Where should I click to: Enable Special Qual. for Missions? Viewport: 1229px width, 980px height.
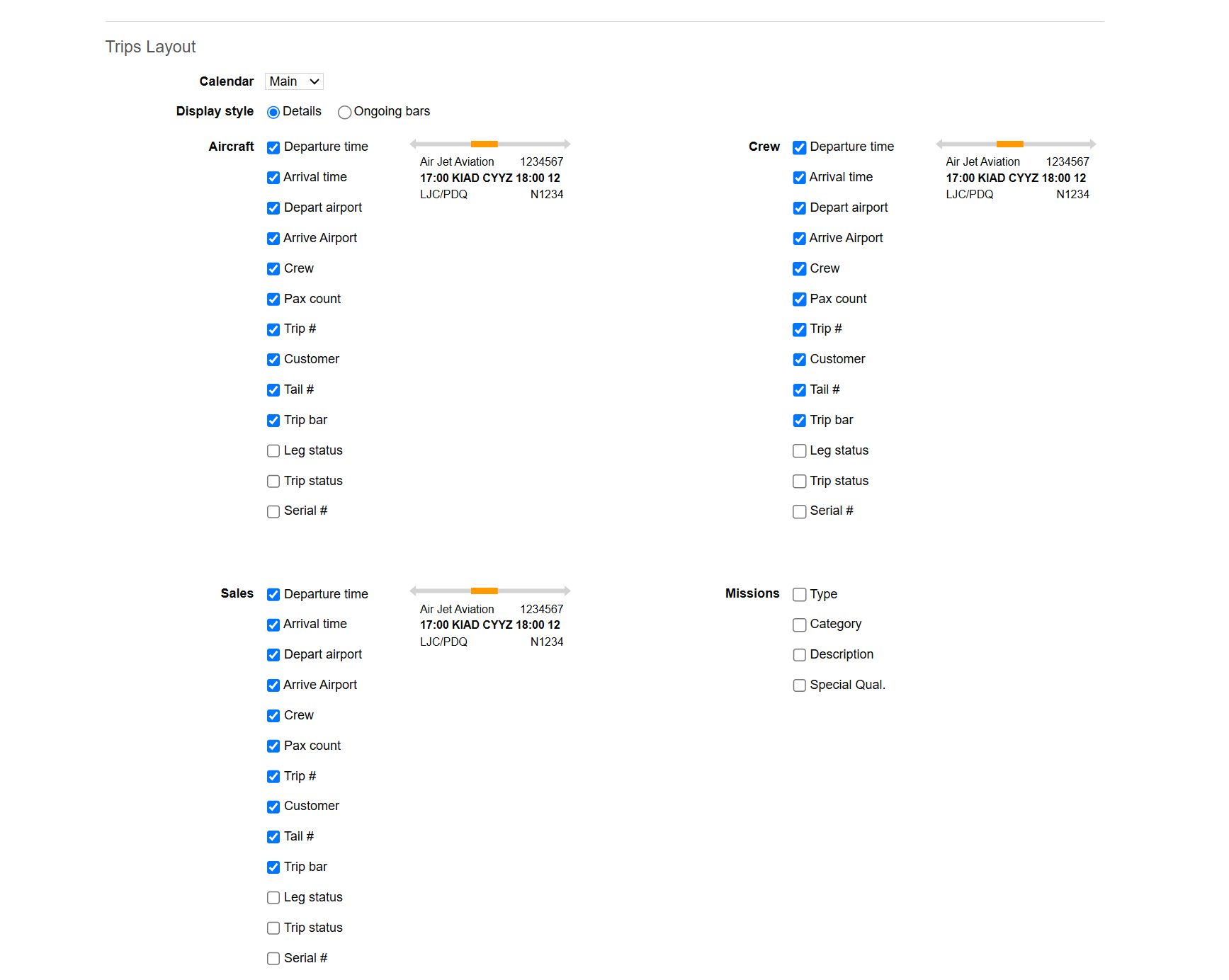pyautogui.click(x=799, y=685)
